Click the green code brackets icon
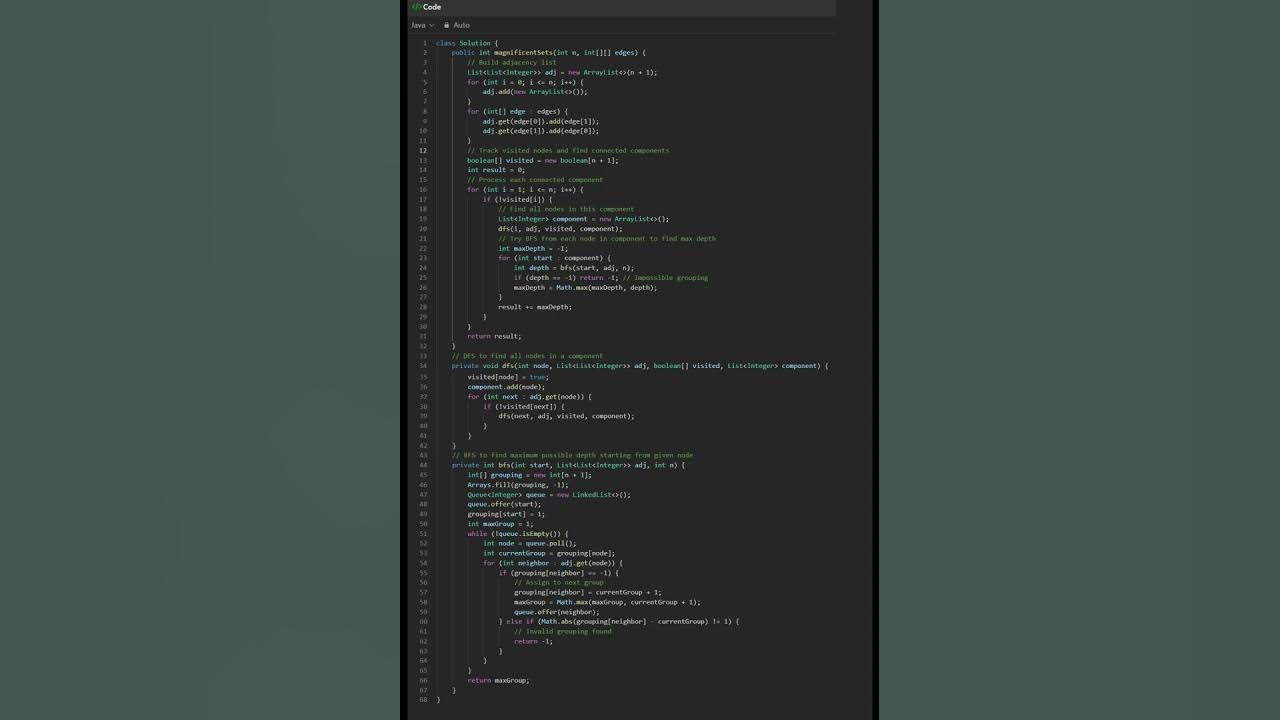 click(x=416, y=7)
